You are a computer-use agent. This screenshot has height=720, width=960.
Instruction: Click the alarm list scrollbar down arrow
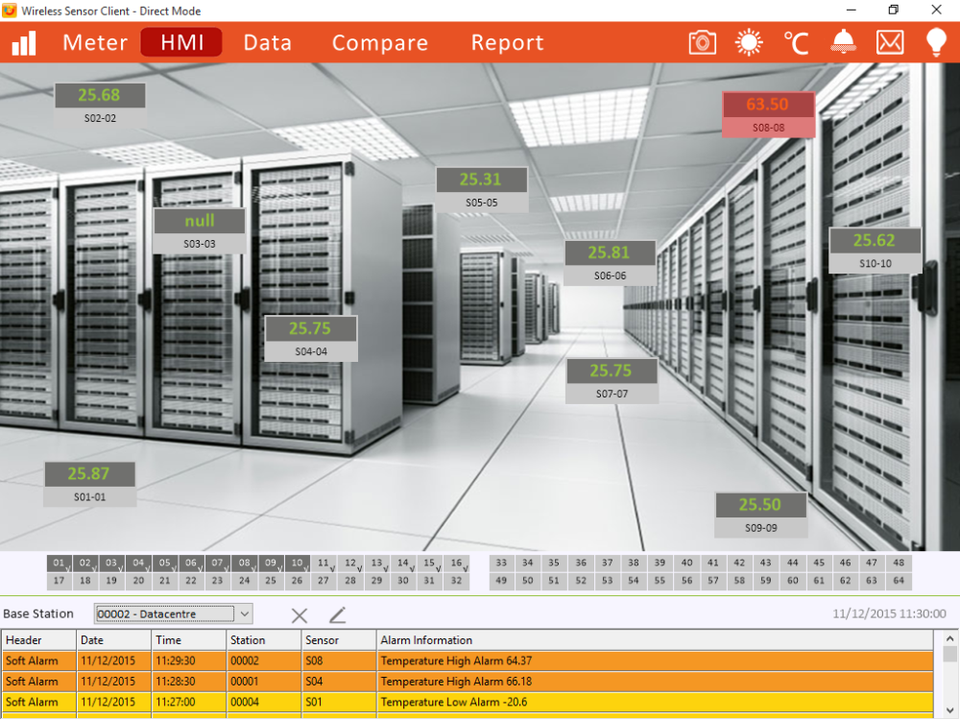tap(950, 710)
